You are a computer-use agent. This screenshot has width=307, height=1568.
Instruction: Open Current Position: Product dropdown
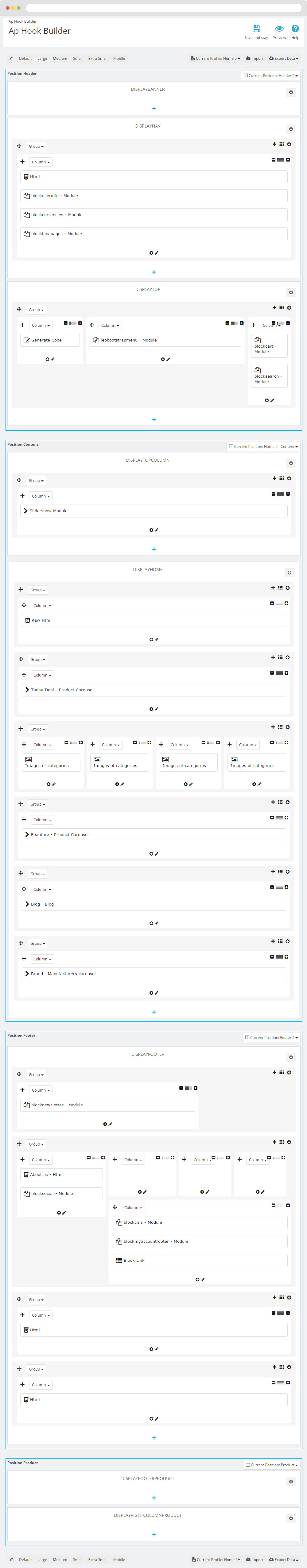pyautogui.click(x=271, y=1464)
